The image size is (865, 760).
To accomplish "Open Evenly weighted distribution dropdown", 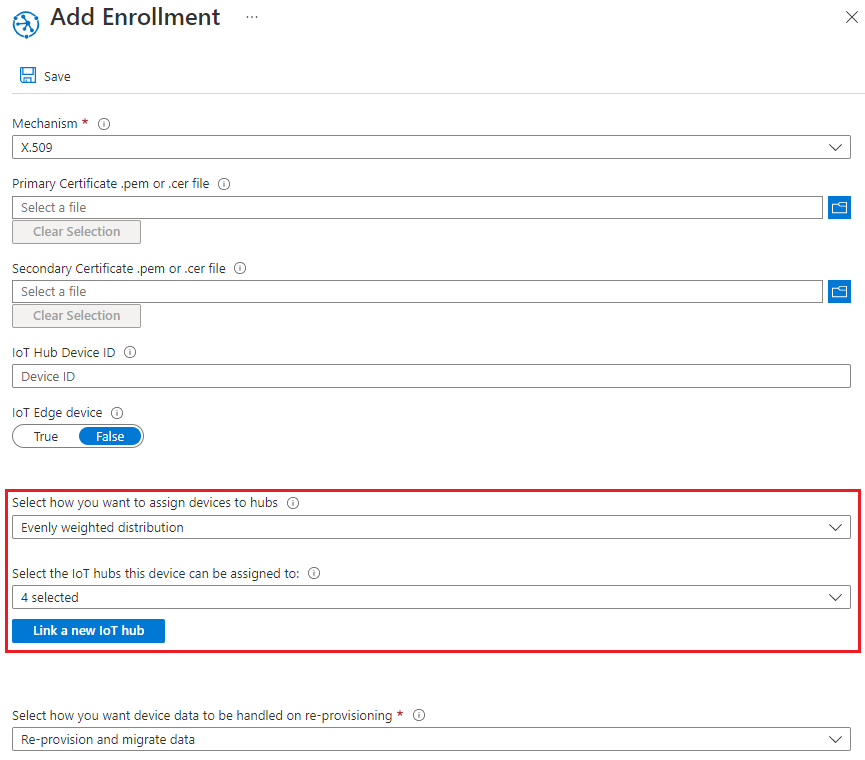I will (431, 527).
